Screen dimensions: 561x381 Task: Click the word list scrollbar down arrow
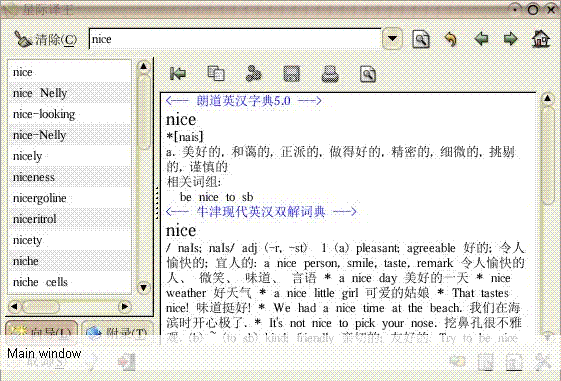coord(144,287)
